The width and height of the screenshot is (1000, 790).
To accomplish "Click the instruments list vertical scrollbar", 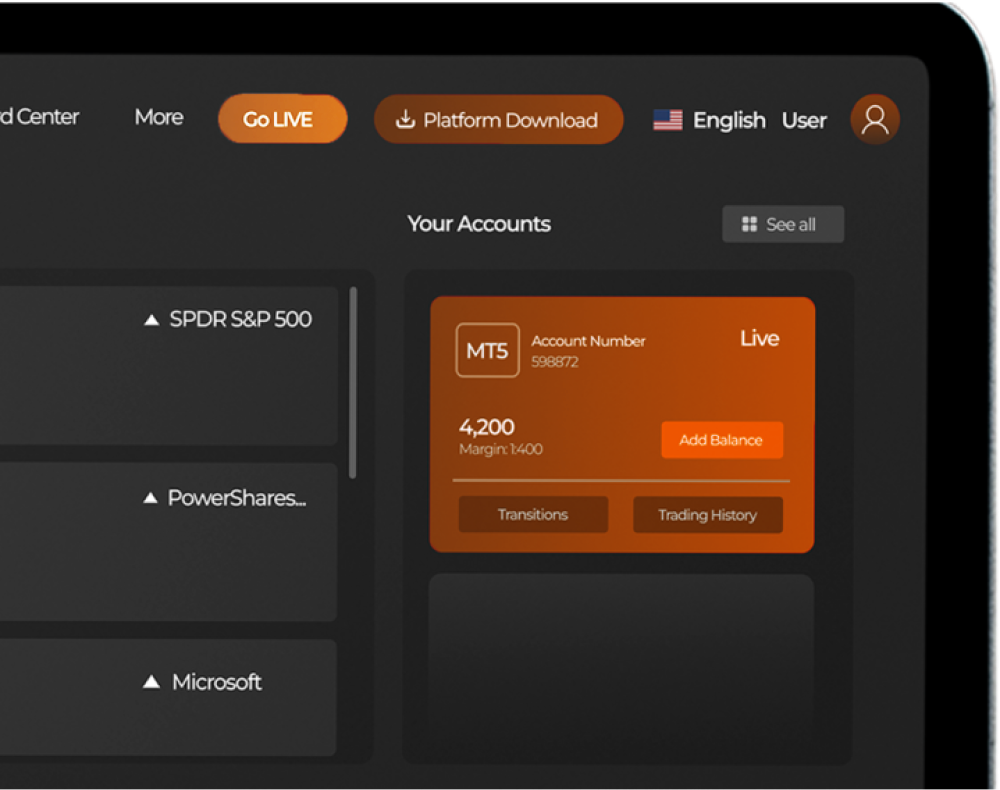I will [352, 382].
